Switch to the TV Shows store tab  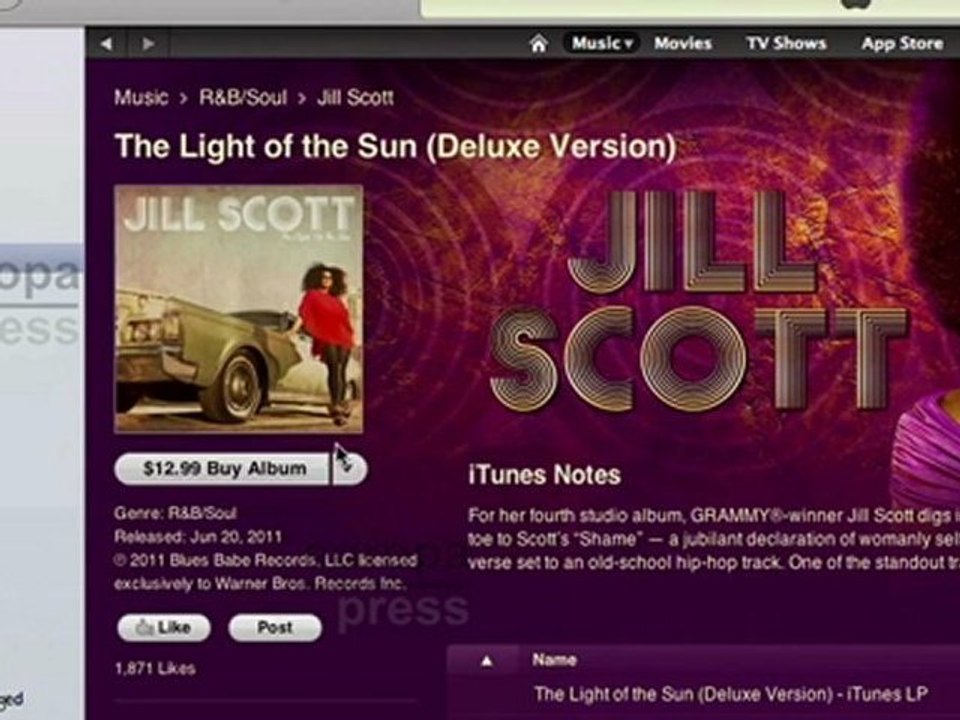click(786, 43)
